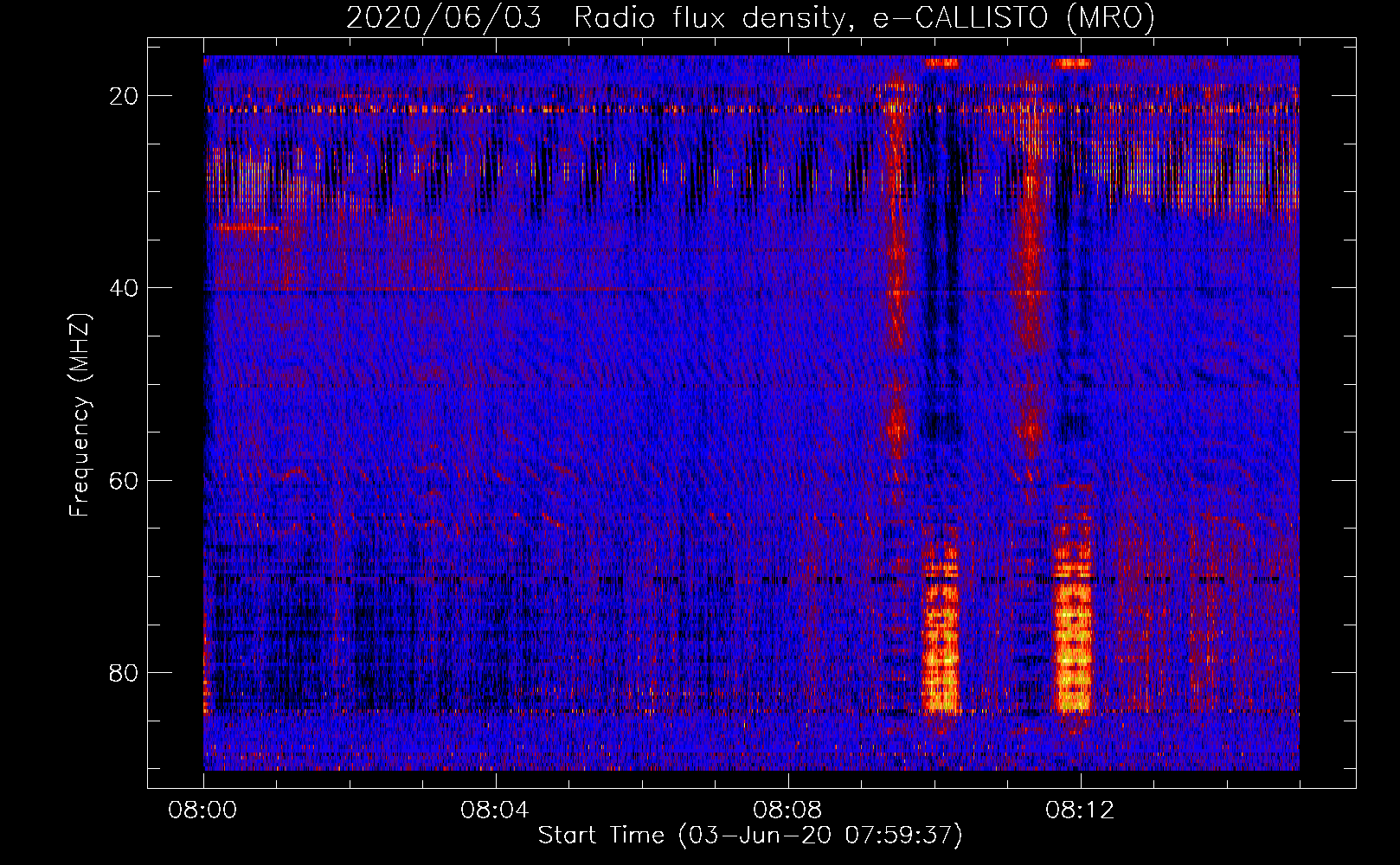Screen dimensions: 1400x865
Task: Select the 08:00 time tick label
Action: click(x=203, y=811)
